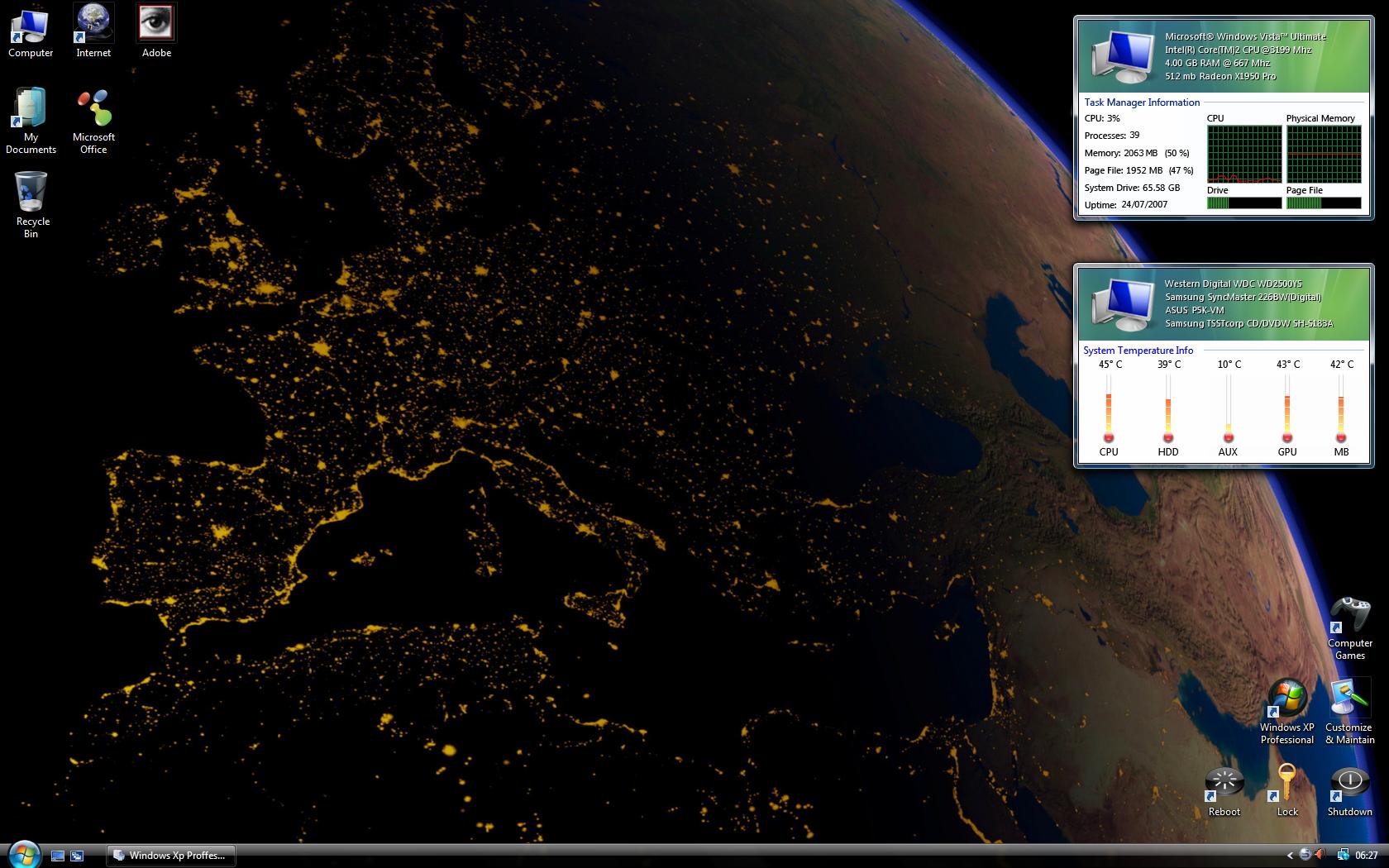This screenshot has width=1389, height=868.
Task: Launch the Windows XP Professional shortcut
Action: [1286, 699]
